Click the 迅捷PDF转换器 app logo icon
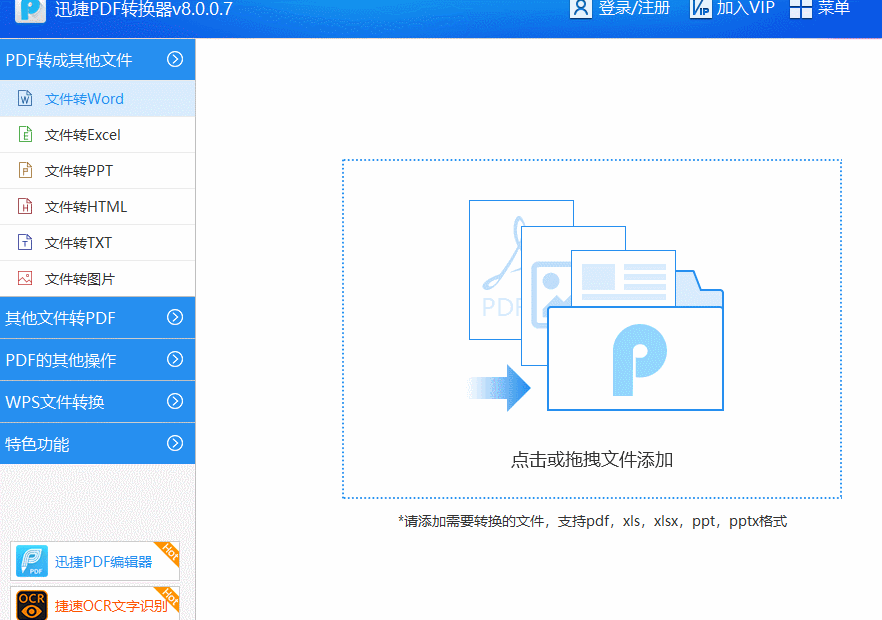This screenshot has width=882, height=620. (x=30, y=10)
